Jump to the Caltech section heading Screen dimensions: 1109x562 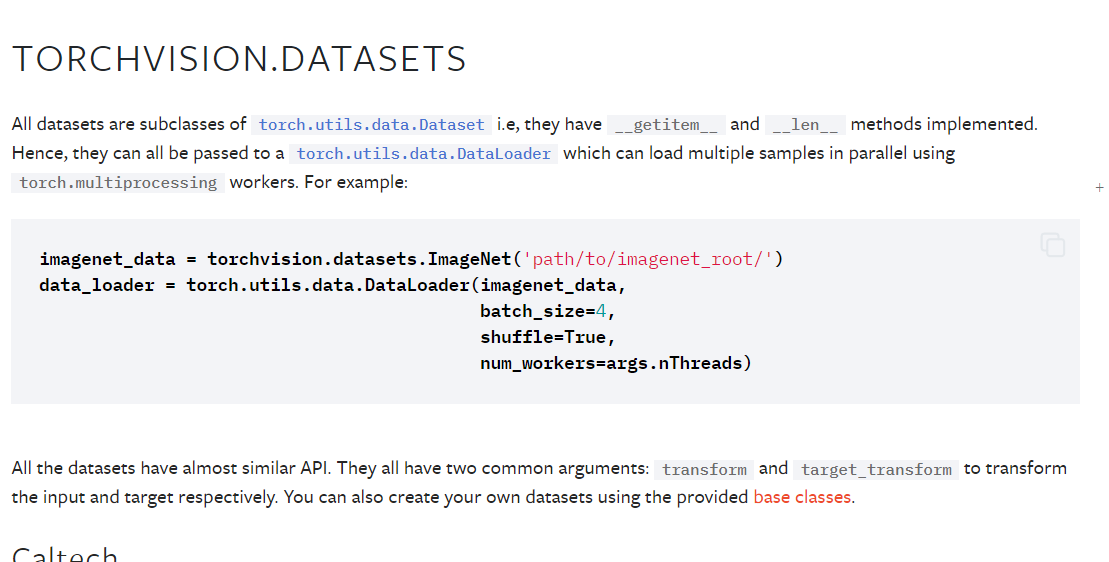point(65,554)
